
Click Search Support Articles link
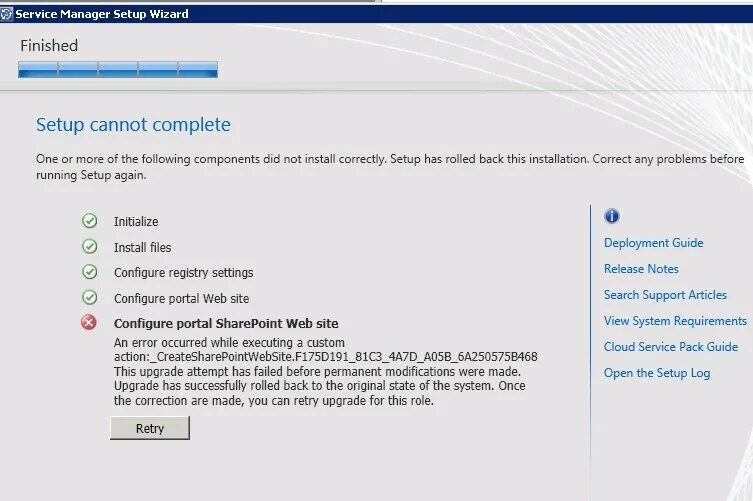(665, 295)
